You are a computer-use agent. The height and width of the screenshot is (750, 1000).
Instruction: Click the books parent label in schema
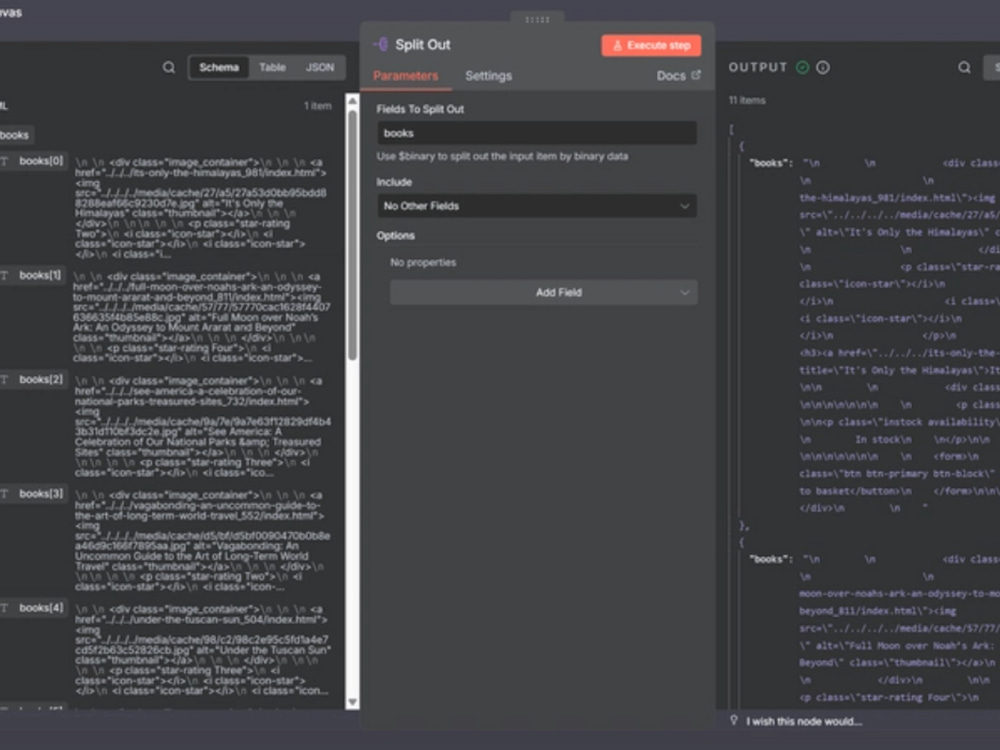[x=14, y=135]
